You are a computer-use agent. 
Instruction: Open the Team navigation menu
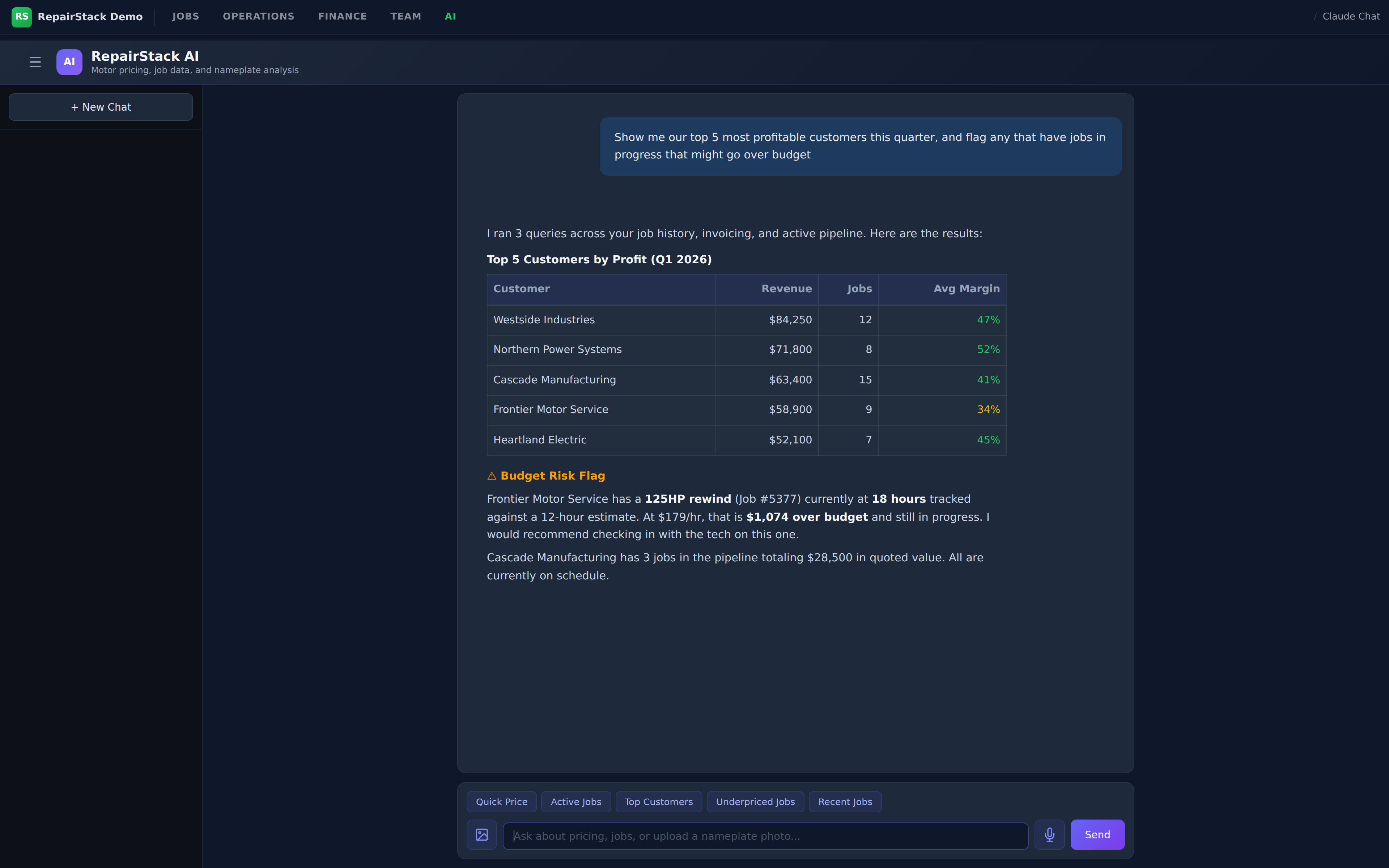[x=405, y=17]
